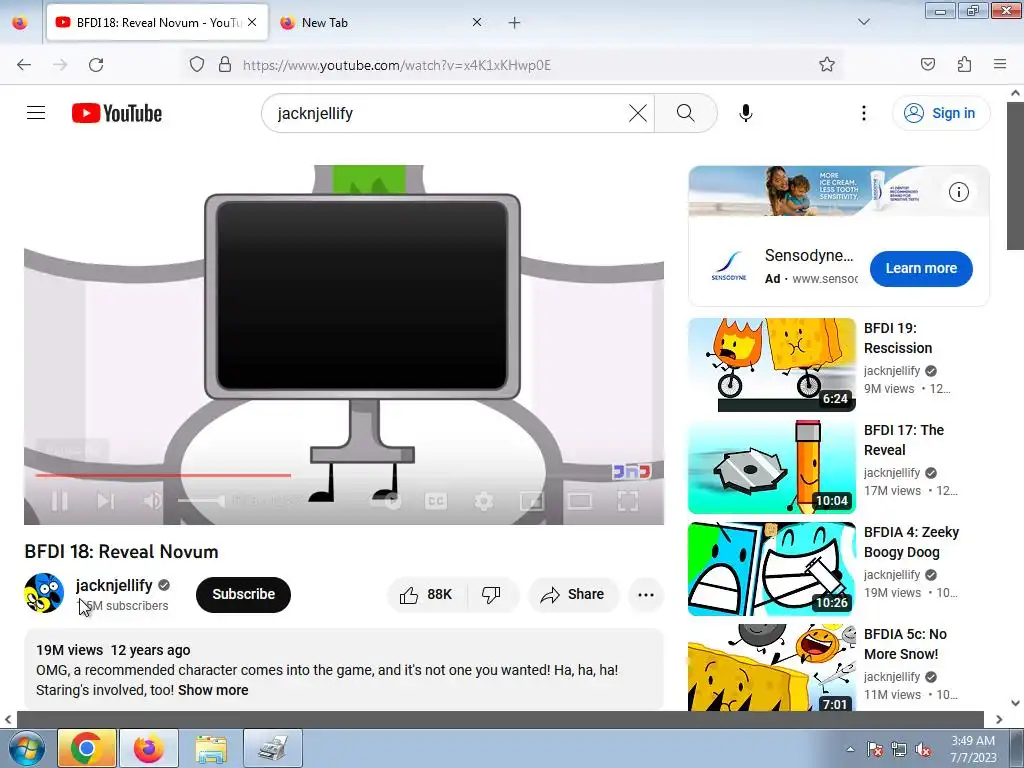Pause the video playback
Image resolution: width=1024 pixels, height=768 pixels.
coord(59,501)
